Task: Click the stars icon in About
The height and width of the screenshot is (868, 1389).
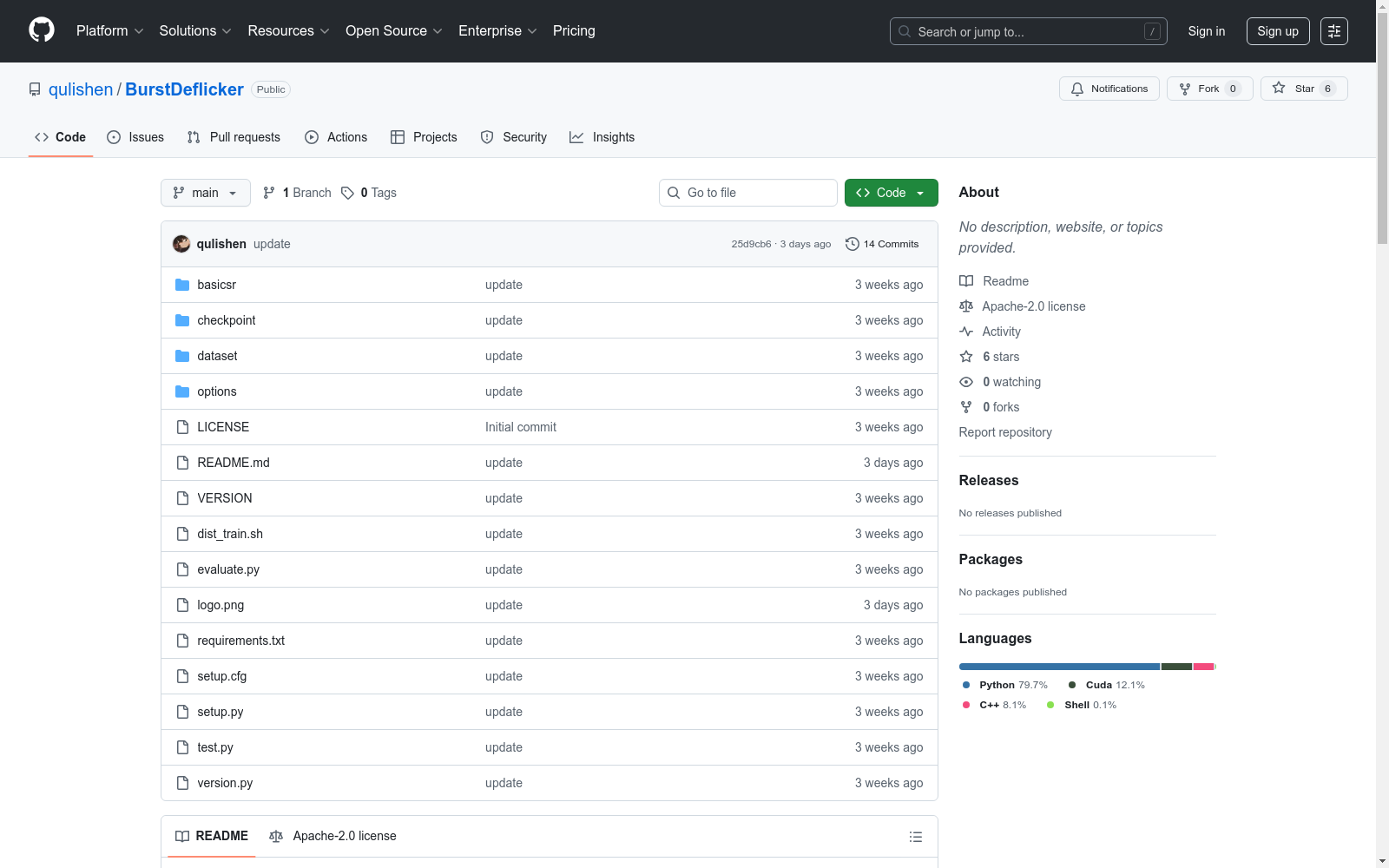Action: [966, 357]
